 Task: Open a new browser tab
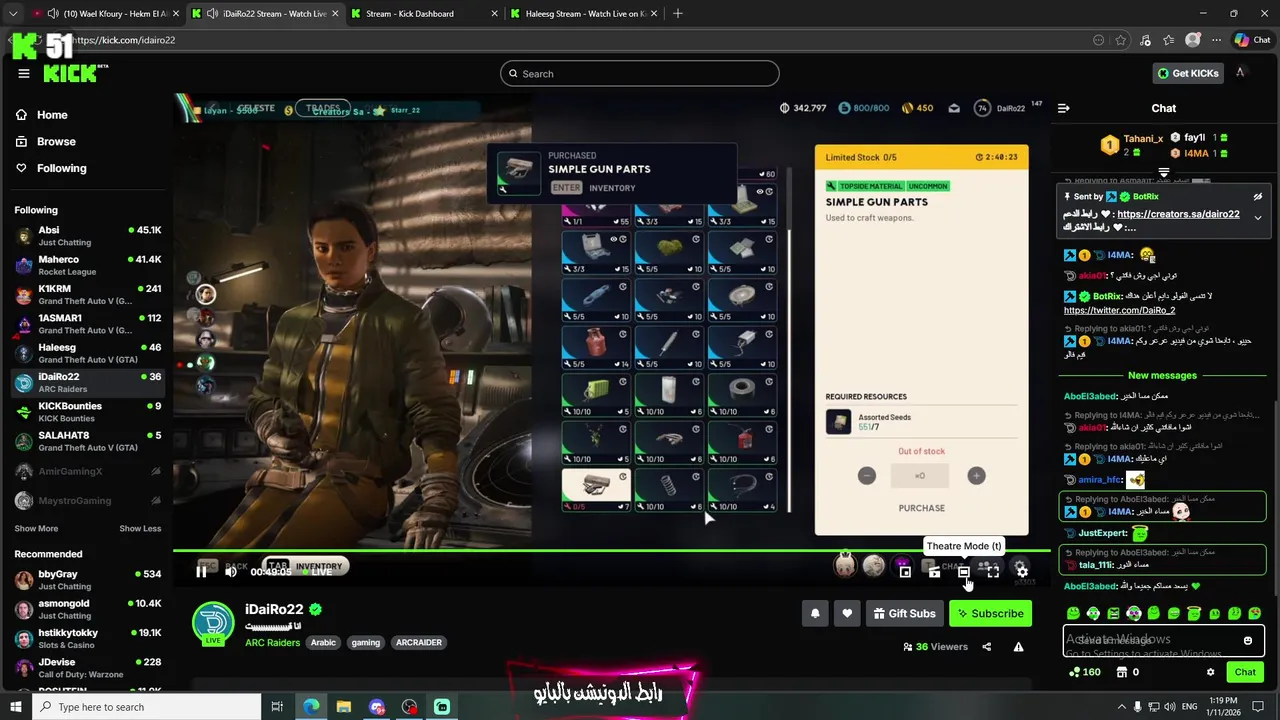point(678,13)
